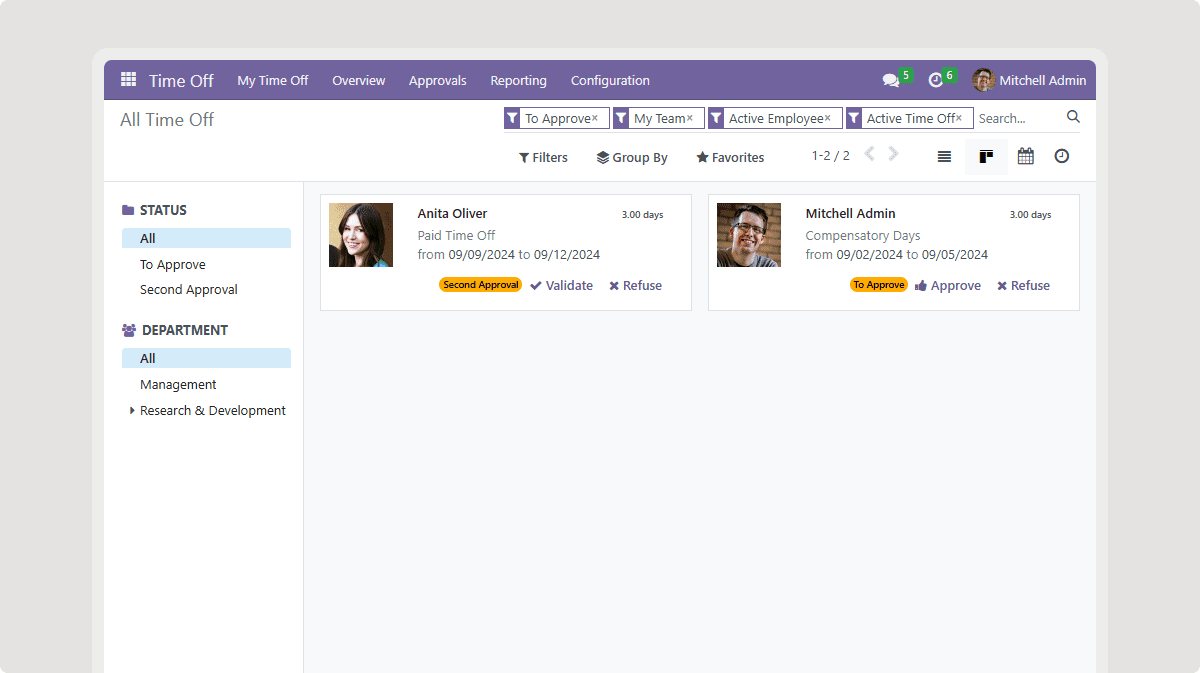Open the Group By dropdown
Screen dimensions: 1200x673
632,158
